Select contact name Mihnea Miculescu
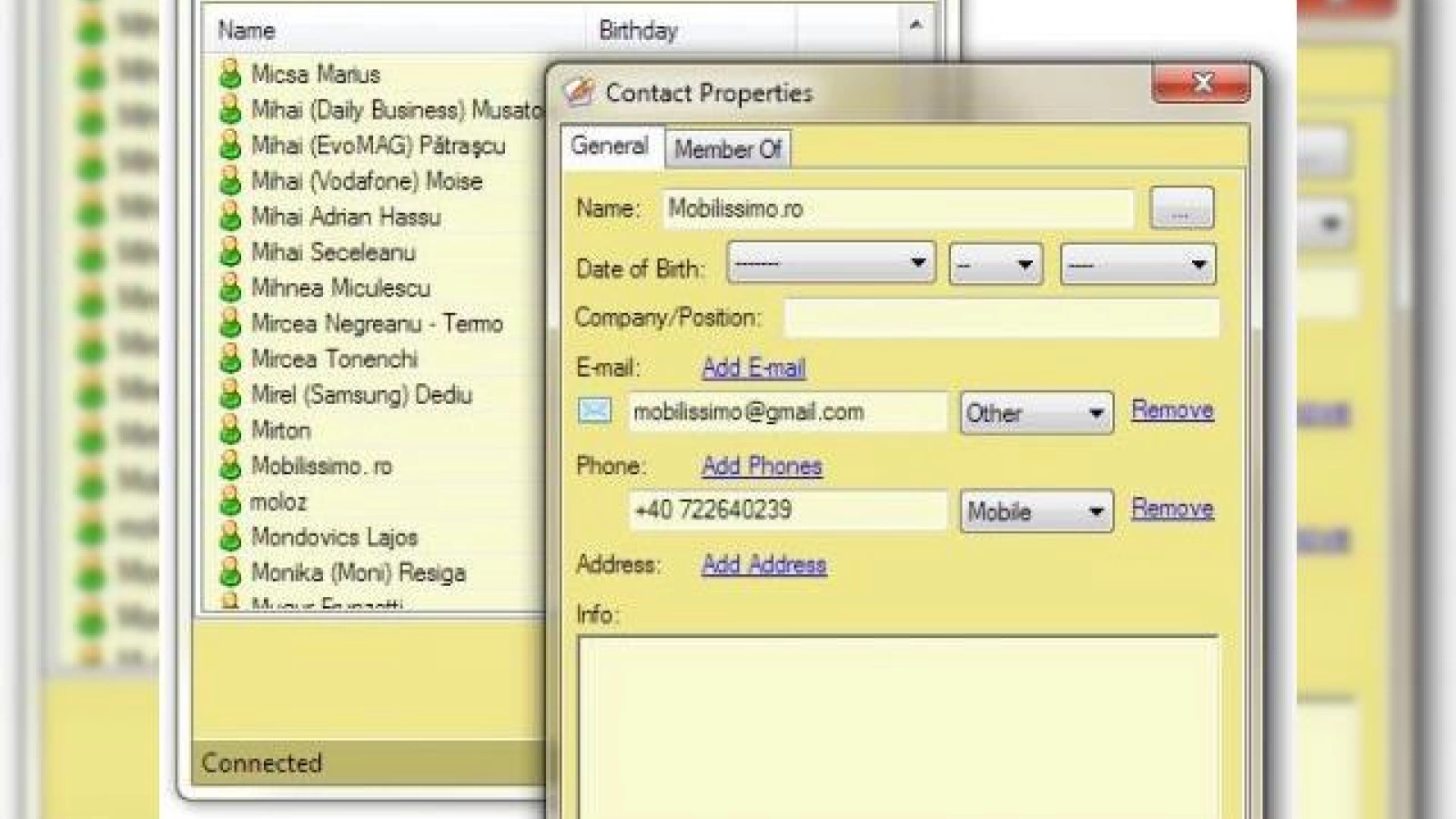 click(340, 288)
